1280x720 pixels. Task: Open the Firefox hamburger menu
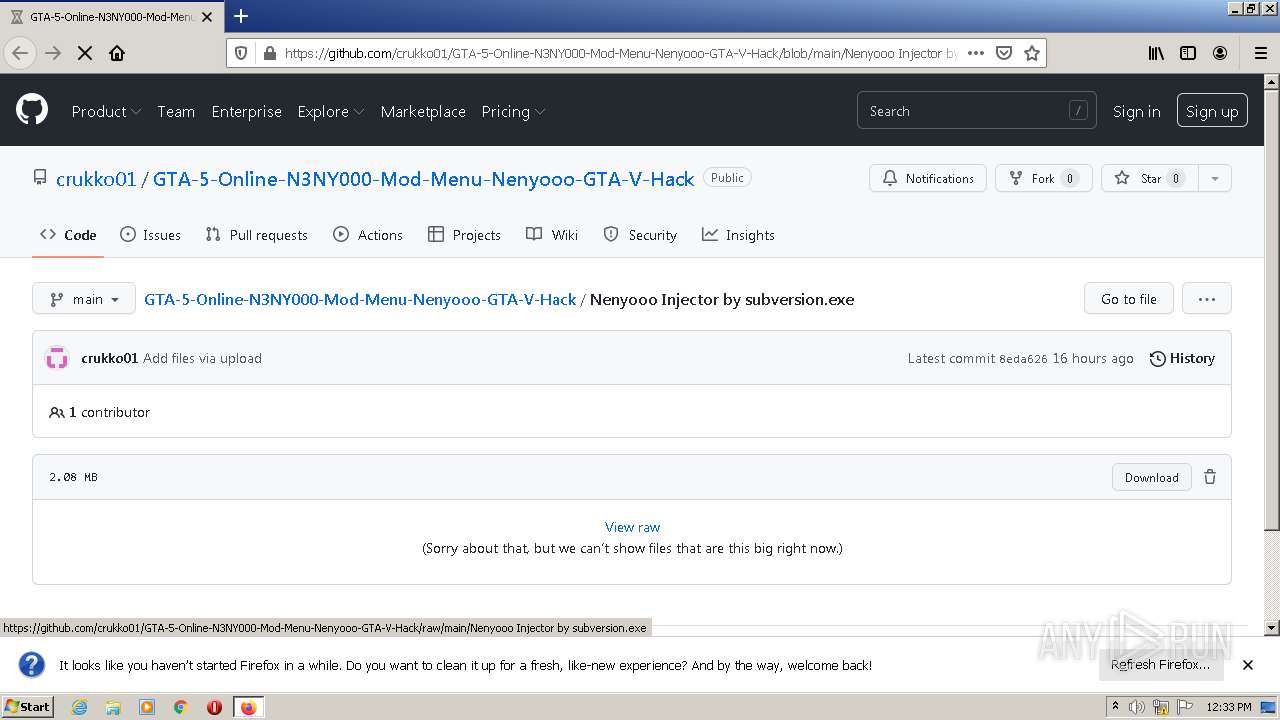pyautogui.click(x=1260, y=53)
